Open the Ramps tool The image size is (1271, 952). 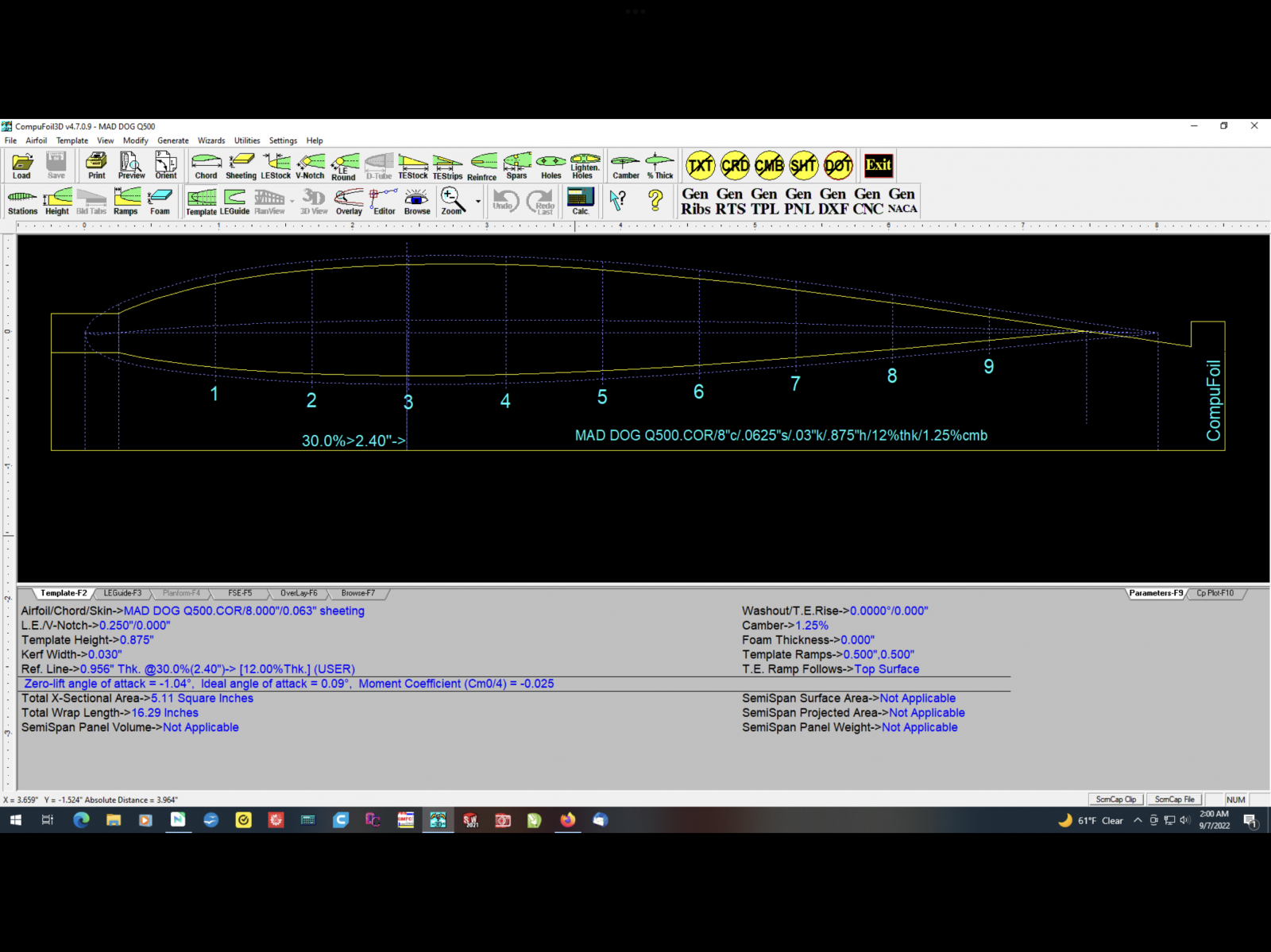[126, 202]
